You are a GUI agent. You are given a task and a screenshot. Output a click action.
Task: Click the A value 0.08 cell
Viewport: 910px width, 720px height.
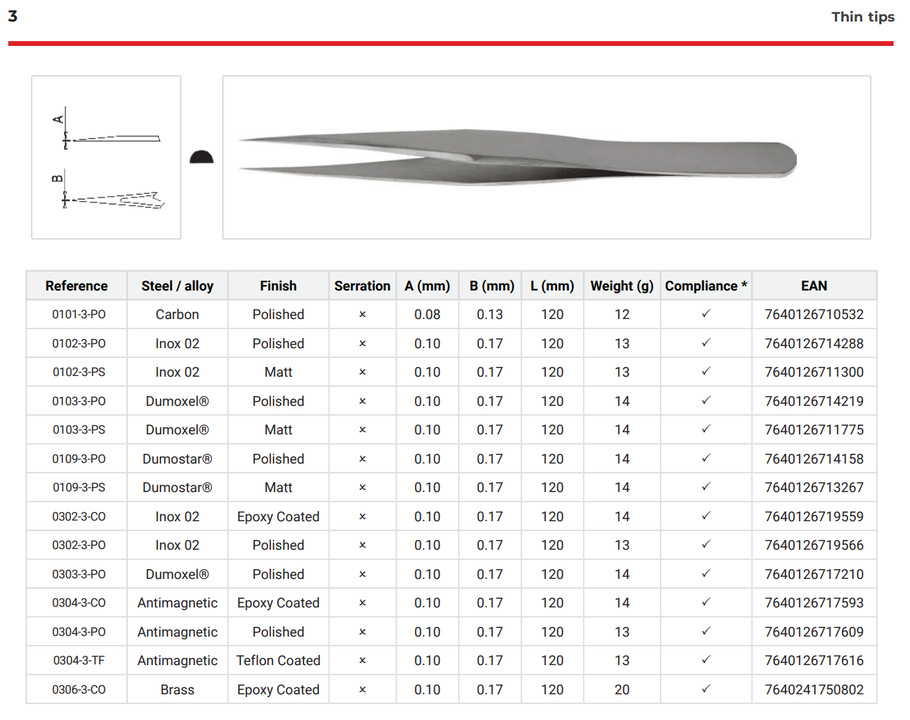point(428,314)
